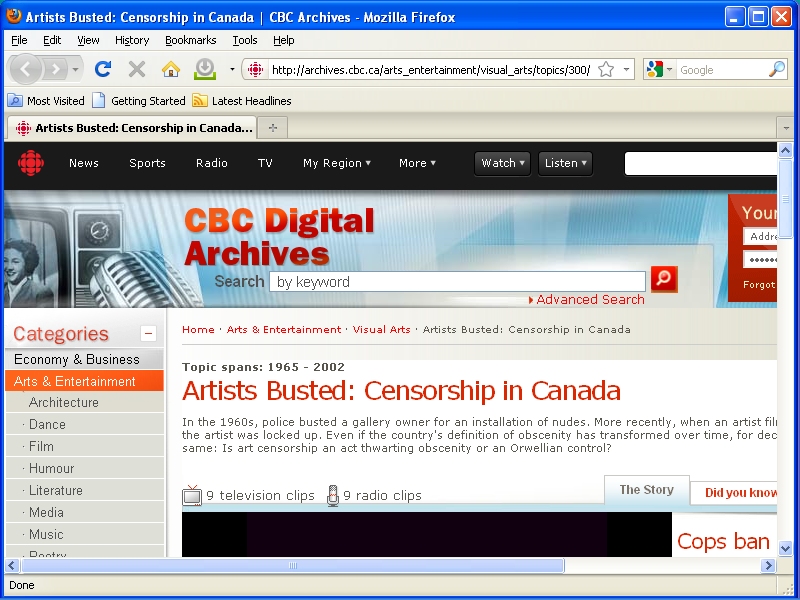The image size is (800, 600).
Task: Click the Google search magnifier icon
Action: tap(776, 70)
